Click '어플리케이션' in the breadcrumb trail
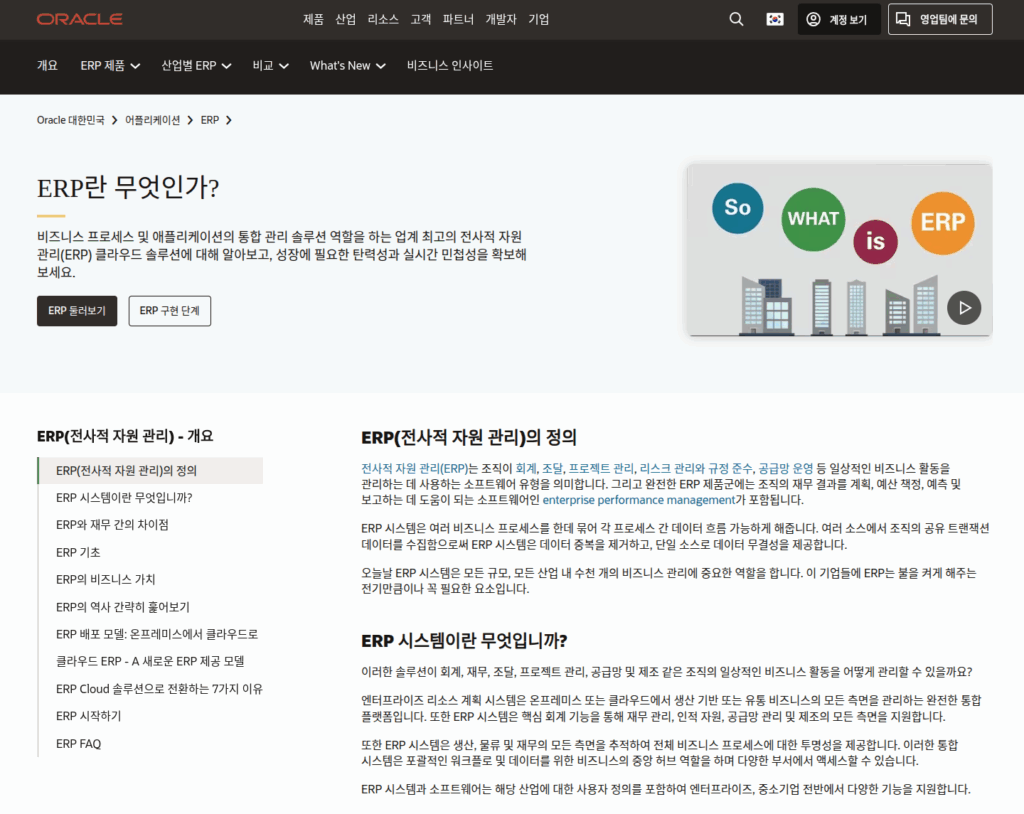 pos(150,119)
